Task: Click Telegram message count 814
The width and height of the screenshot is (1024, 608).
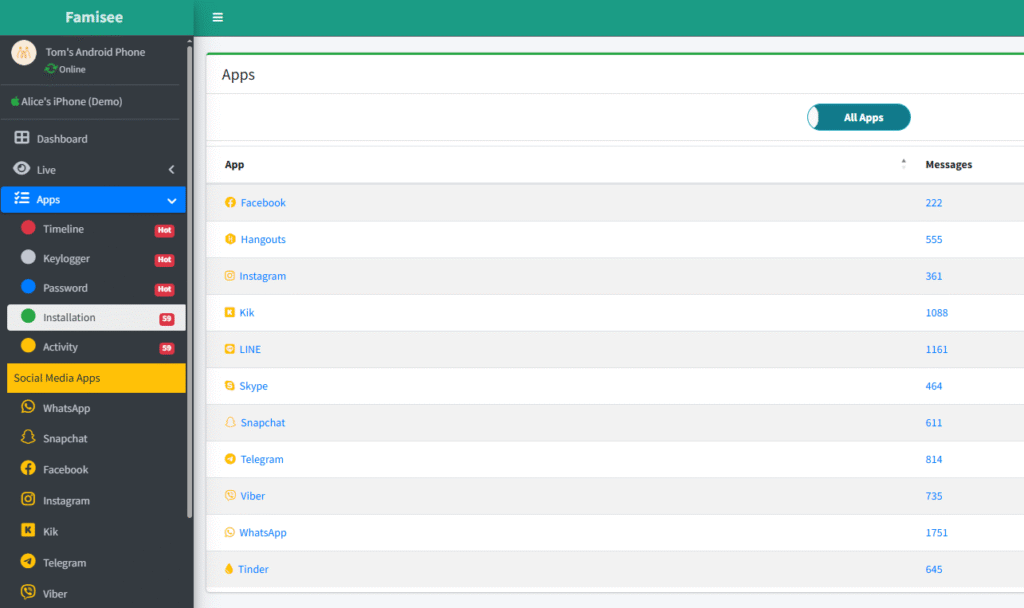Action: coord(934,459)
